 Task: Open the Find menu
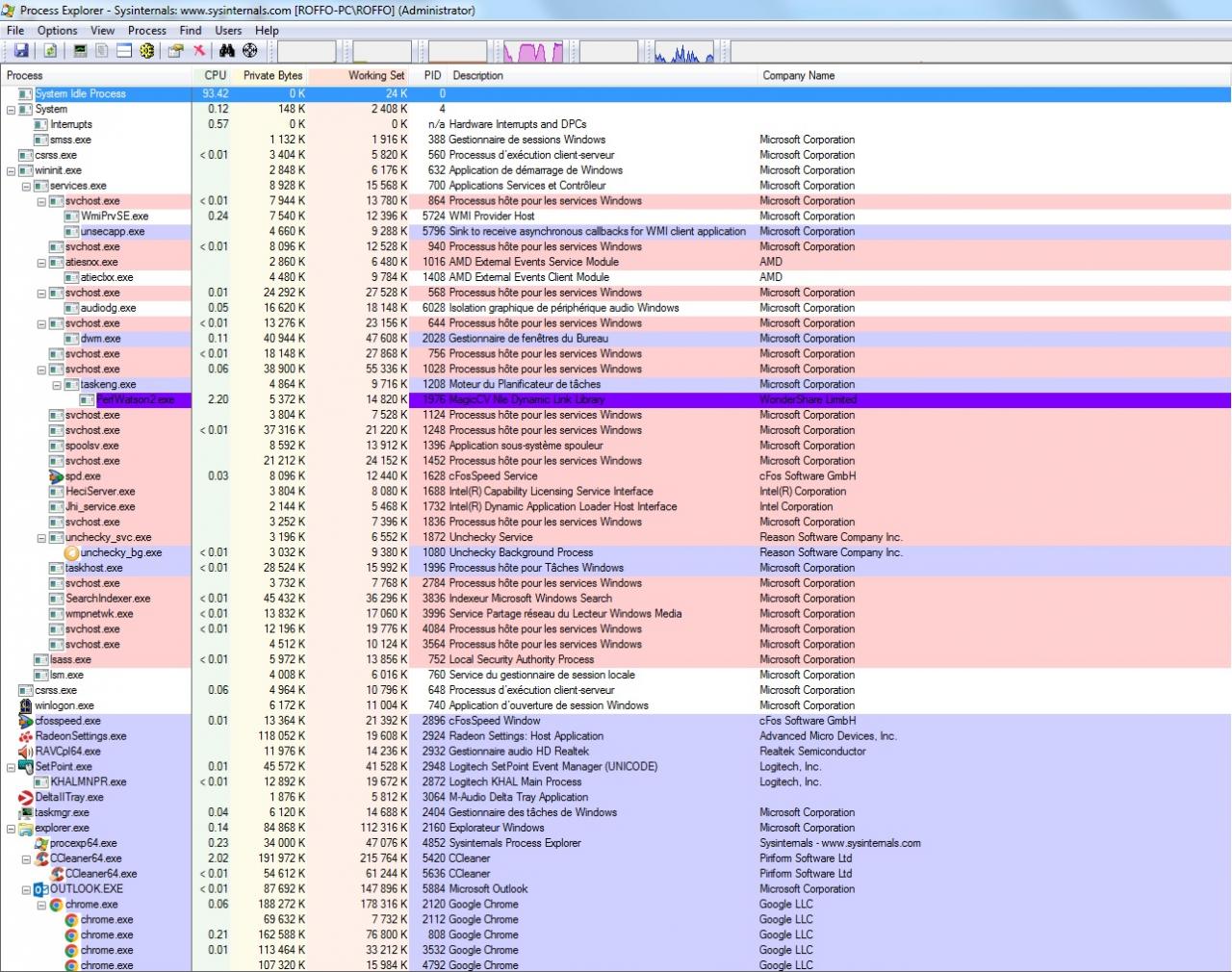coord(191,31)
